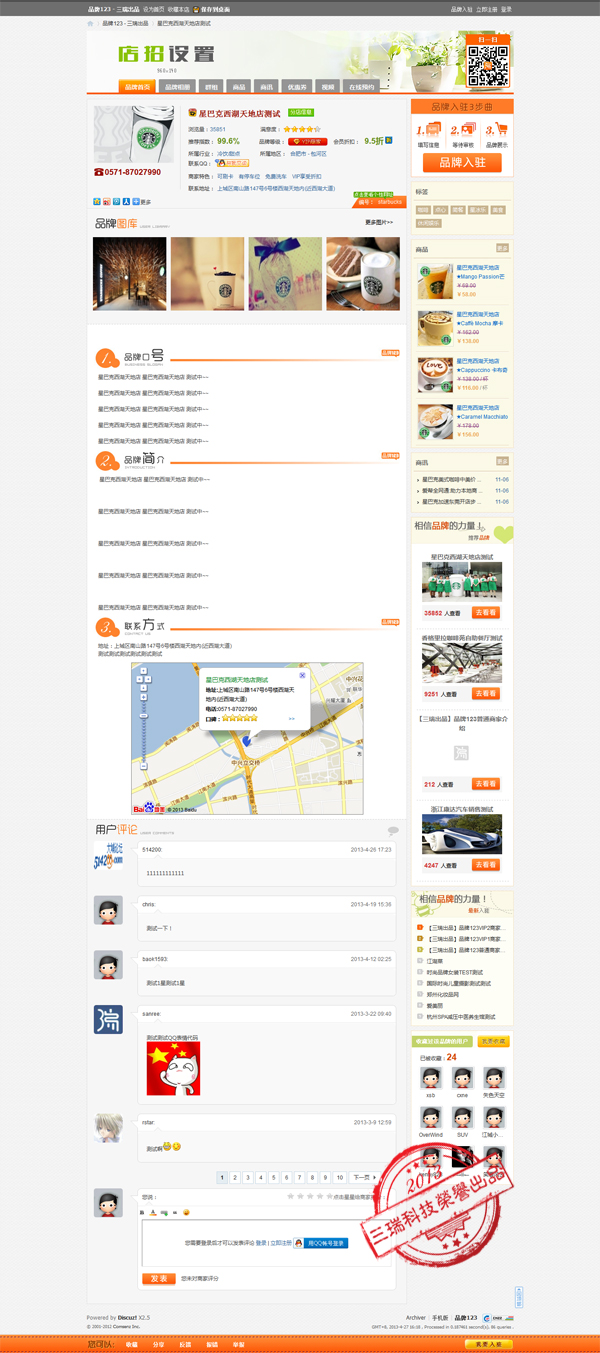Click 去看看 for brand with 9251 views
This screenshot has height=1353, width=600.
tap(486, 693)
